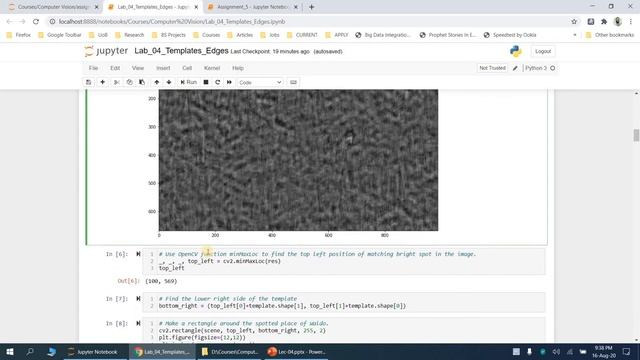Move selected cell down arrow
This screenshot has height=360, width=640.
[x=169, y=82]
